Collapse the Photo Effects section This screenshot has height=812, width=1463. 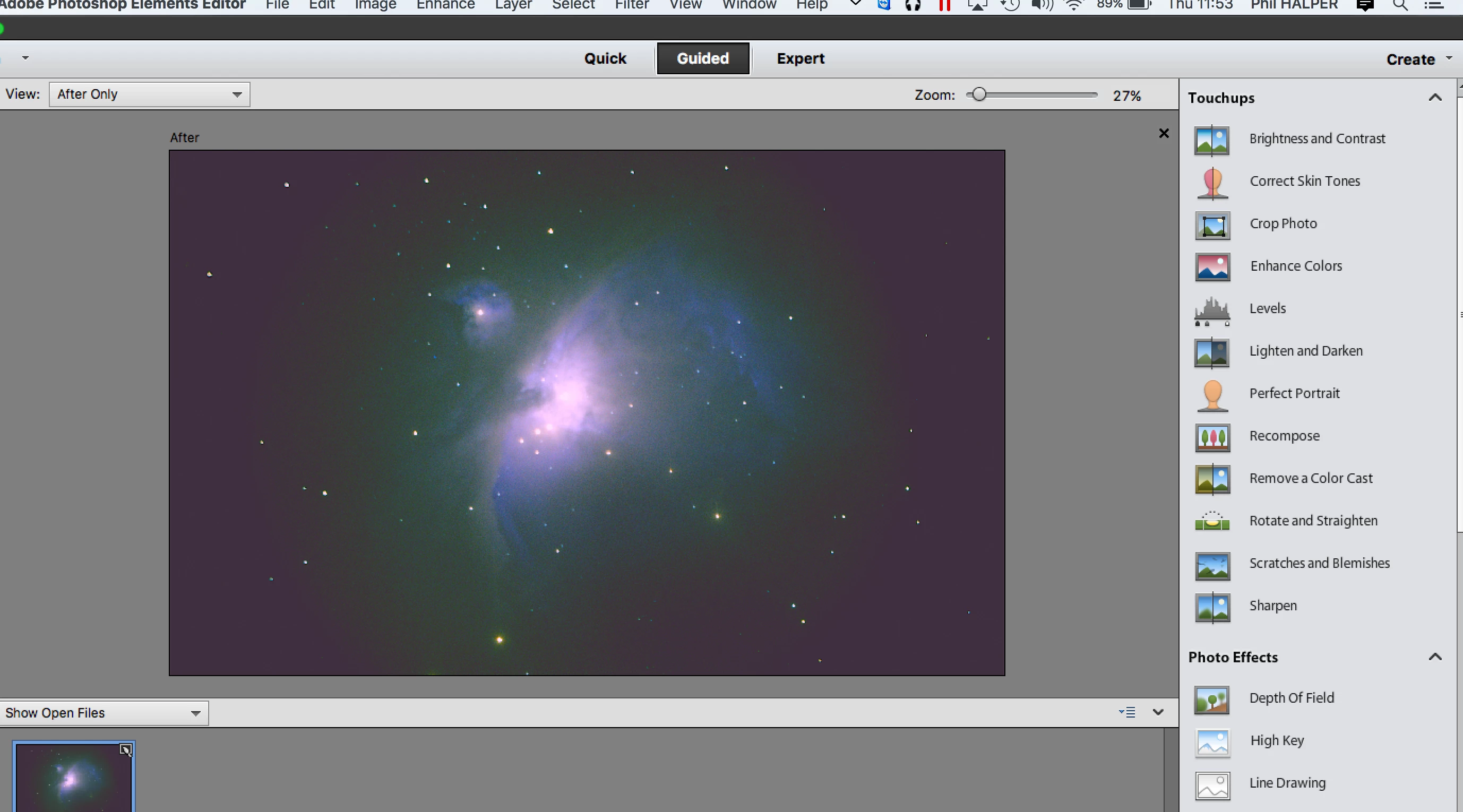click(1435, 657)
